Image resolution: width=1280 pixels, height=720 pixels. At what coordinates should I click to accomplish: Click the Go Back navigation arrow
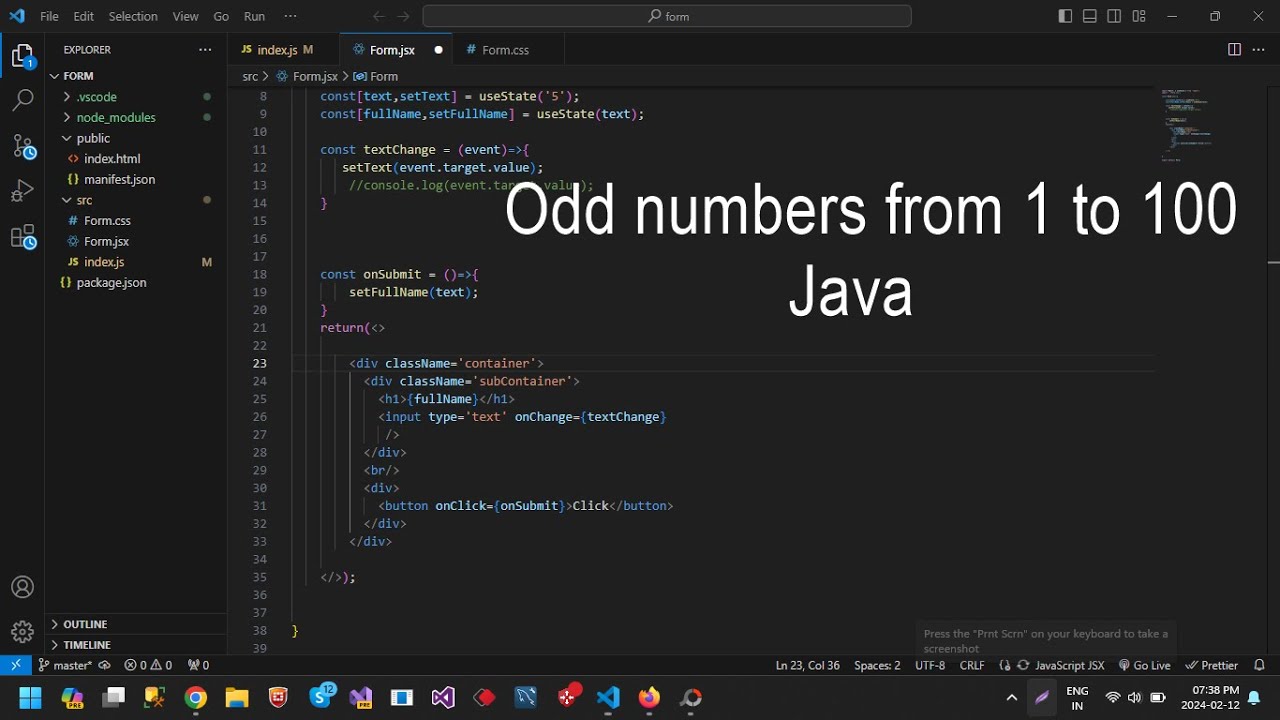coord(378,16)
